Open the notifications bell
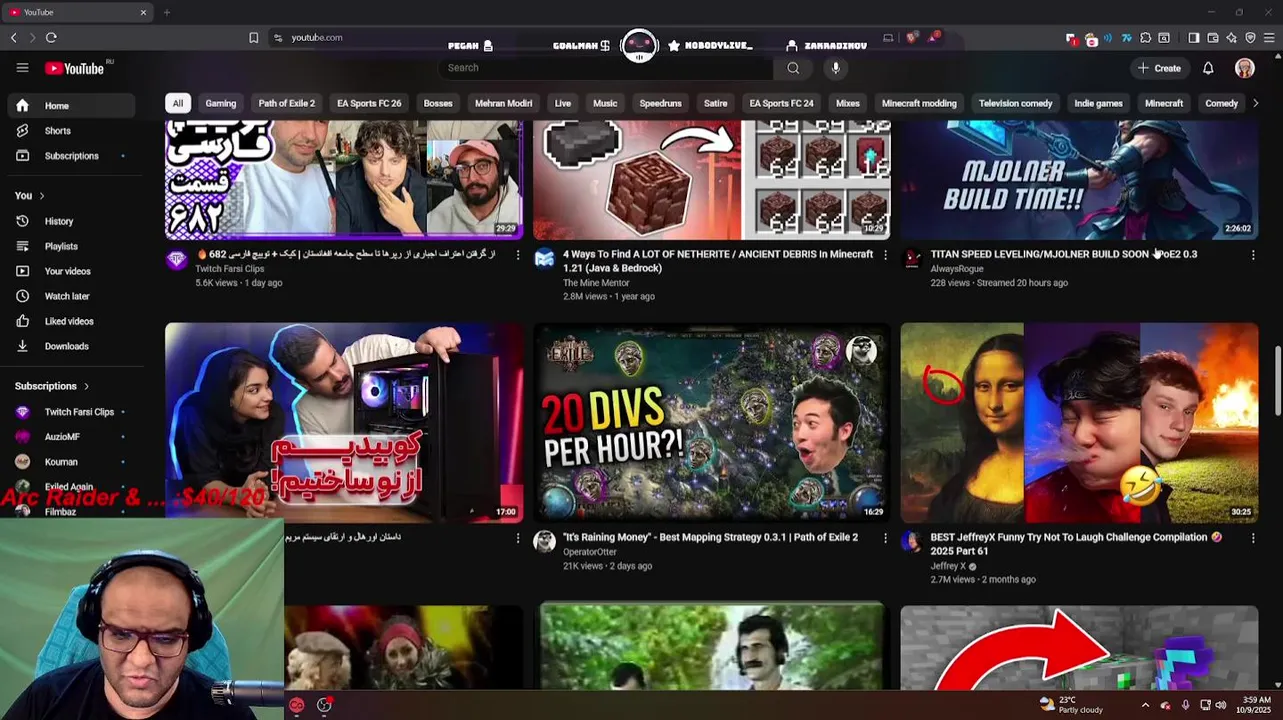Viewport: 1283px width, 720px height. (1208, 68)
